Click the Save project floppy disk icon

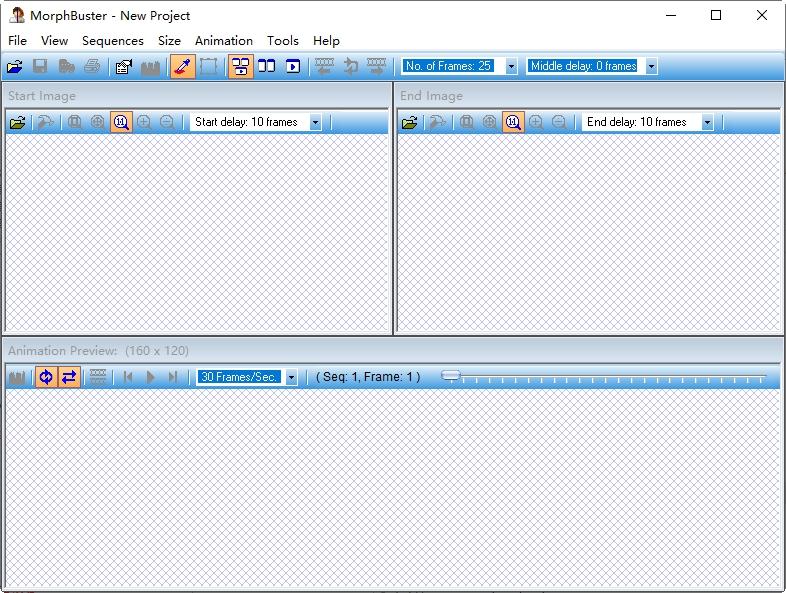tap(40, 66)
